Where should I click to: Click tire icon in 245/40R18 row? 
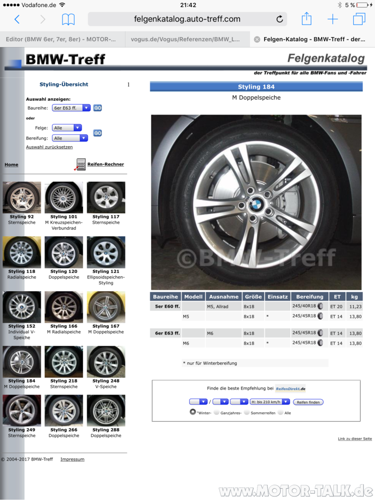tap(320, 306)
